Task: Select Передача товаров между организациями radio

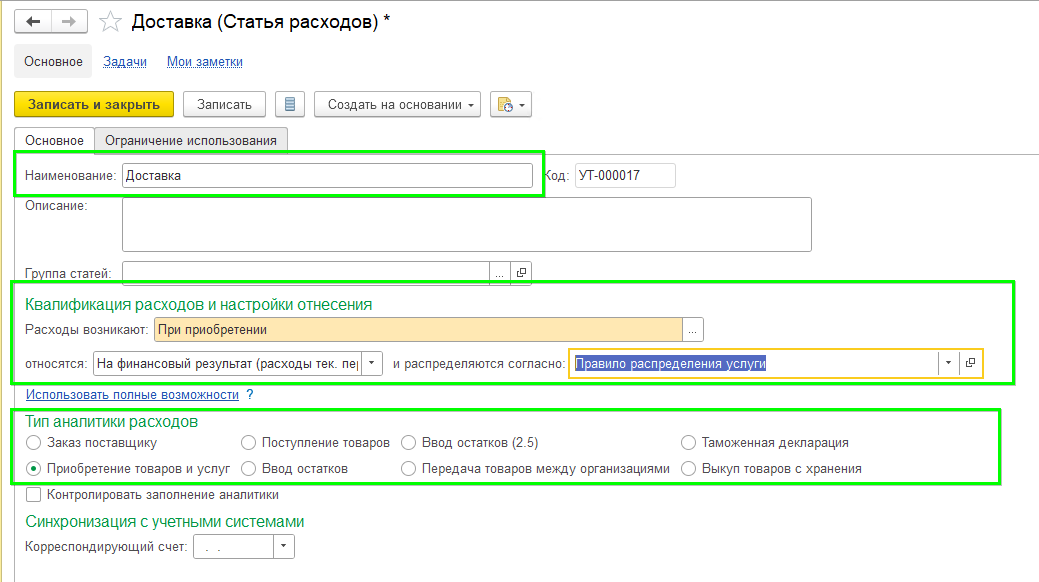Action: click(x=409, y=469)
